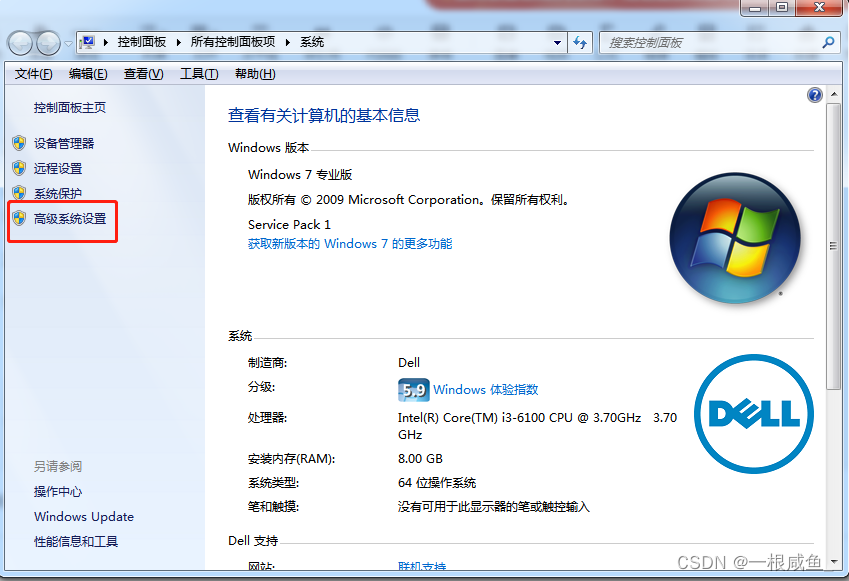
Task: Click the text Windows 7 专业版
Action: click(x=300, y=175)
